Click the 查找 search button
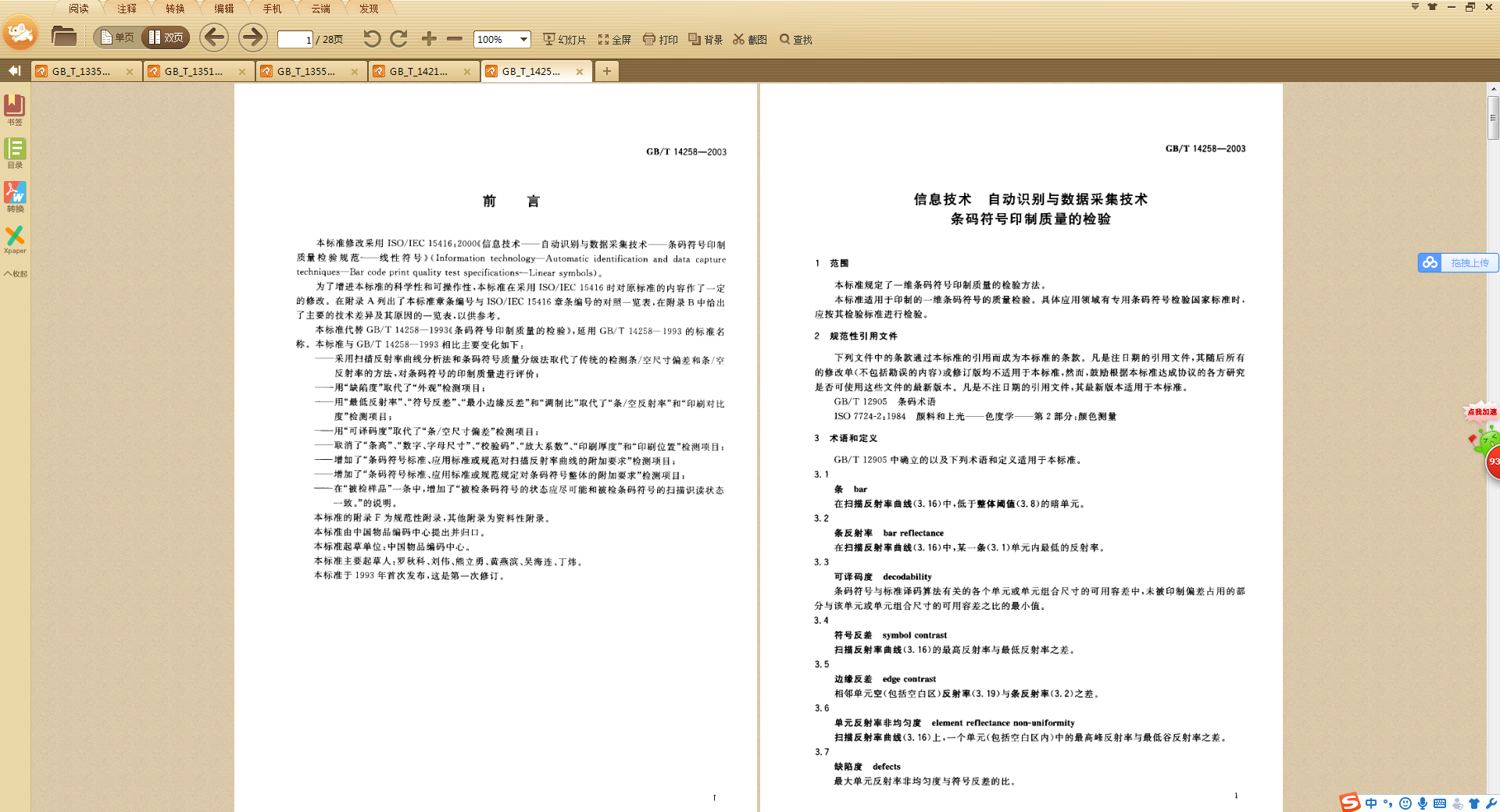Viewport: 1500px width, 812px height. (x=795, y=39)
